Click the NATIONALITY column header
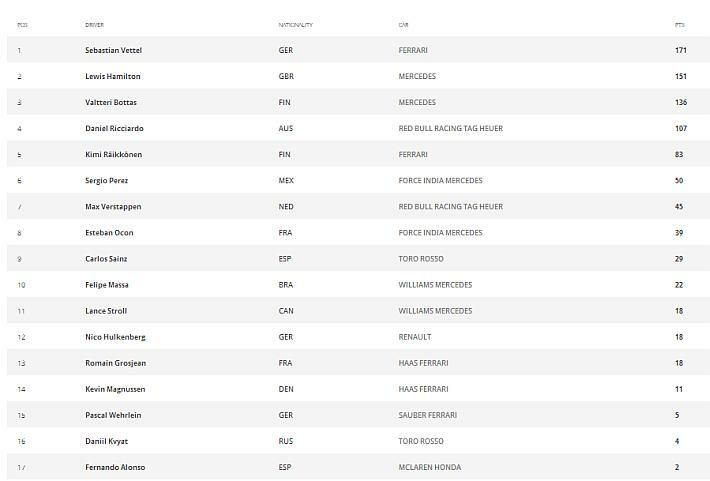710x481 pixels. click(x=295, y=25)
